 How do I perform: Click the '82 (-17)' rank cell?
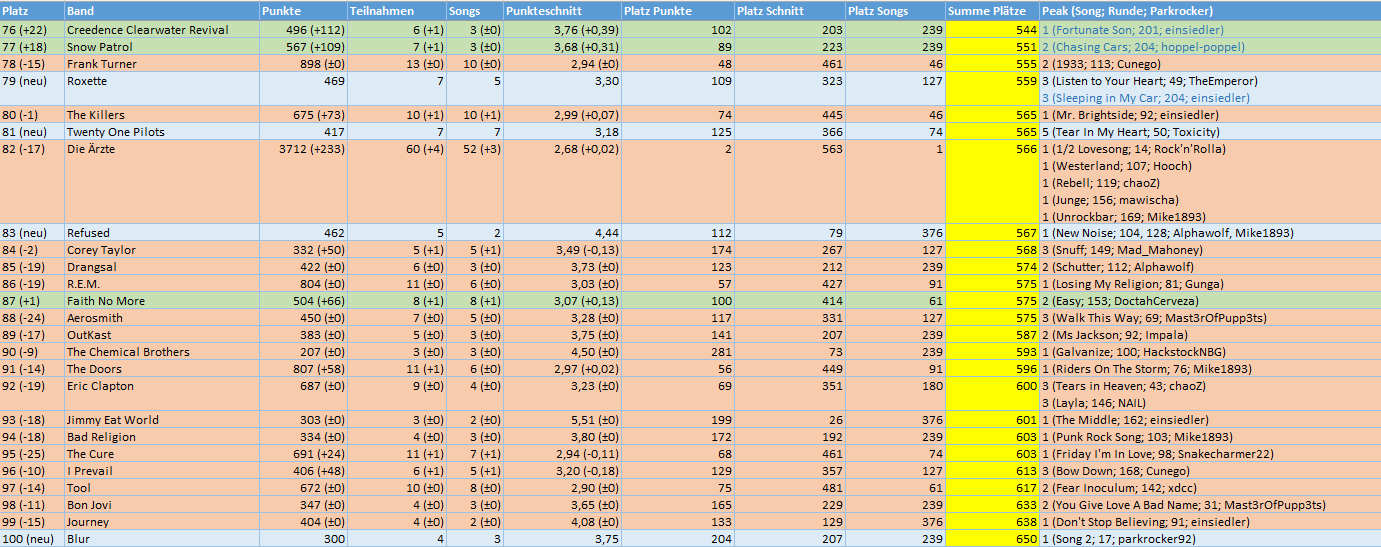(x=32, y=182)
